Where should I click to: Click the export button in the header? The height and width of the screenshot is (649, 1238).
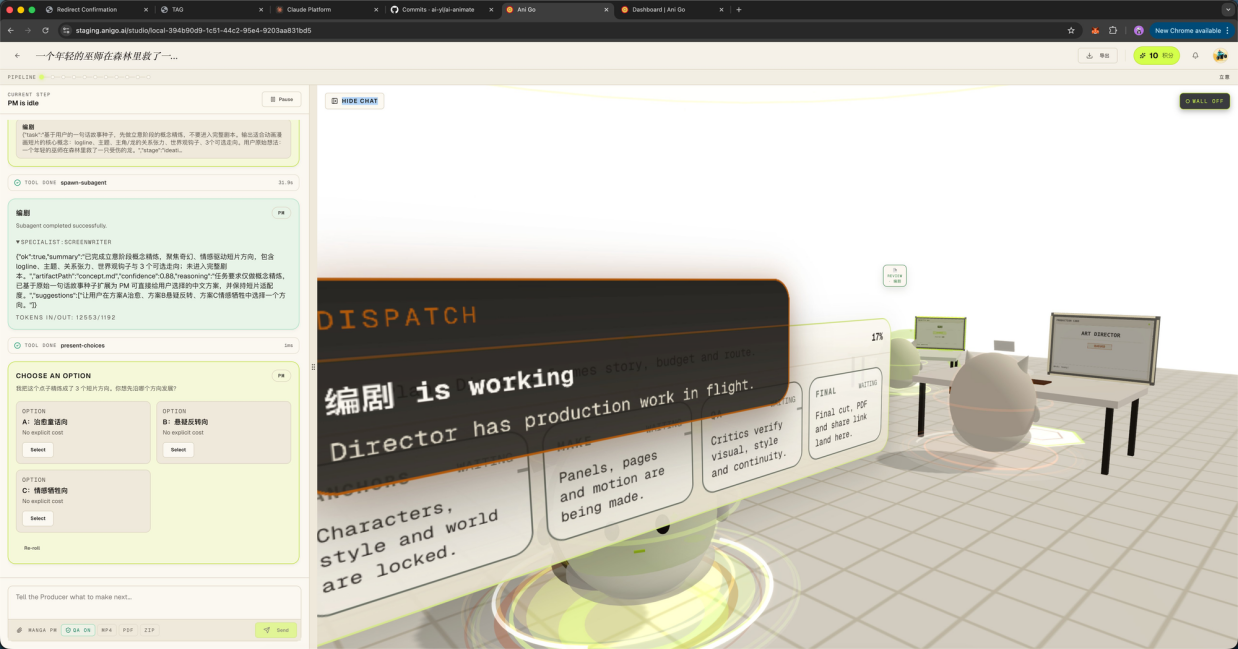pos(1098,56)
